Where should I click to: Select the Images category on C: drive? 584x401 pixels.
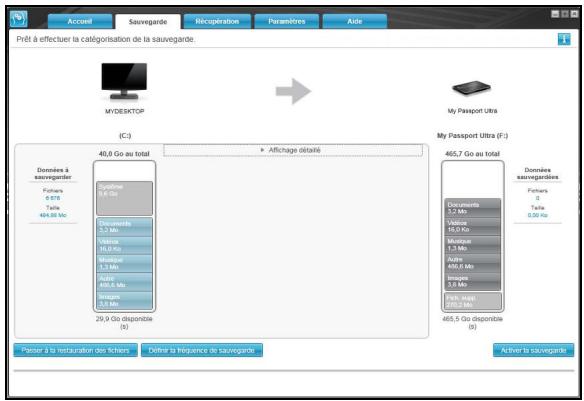click(x=124, y=300)
